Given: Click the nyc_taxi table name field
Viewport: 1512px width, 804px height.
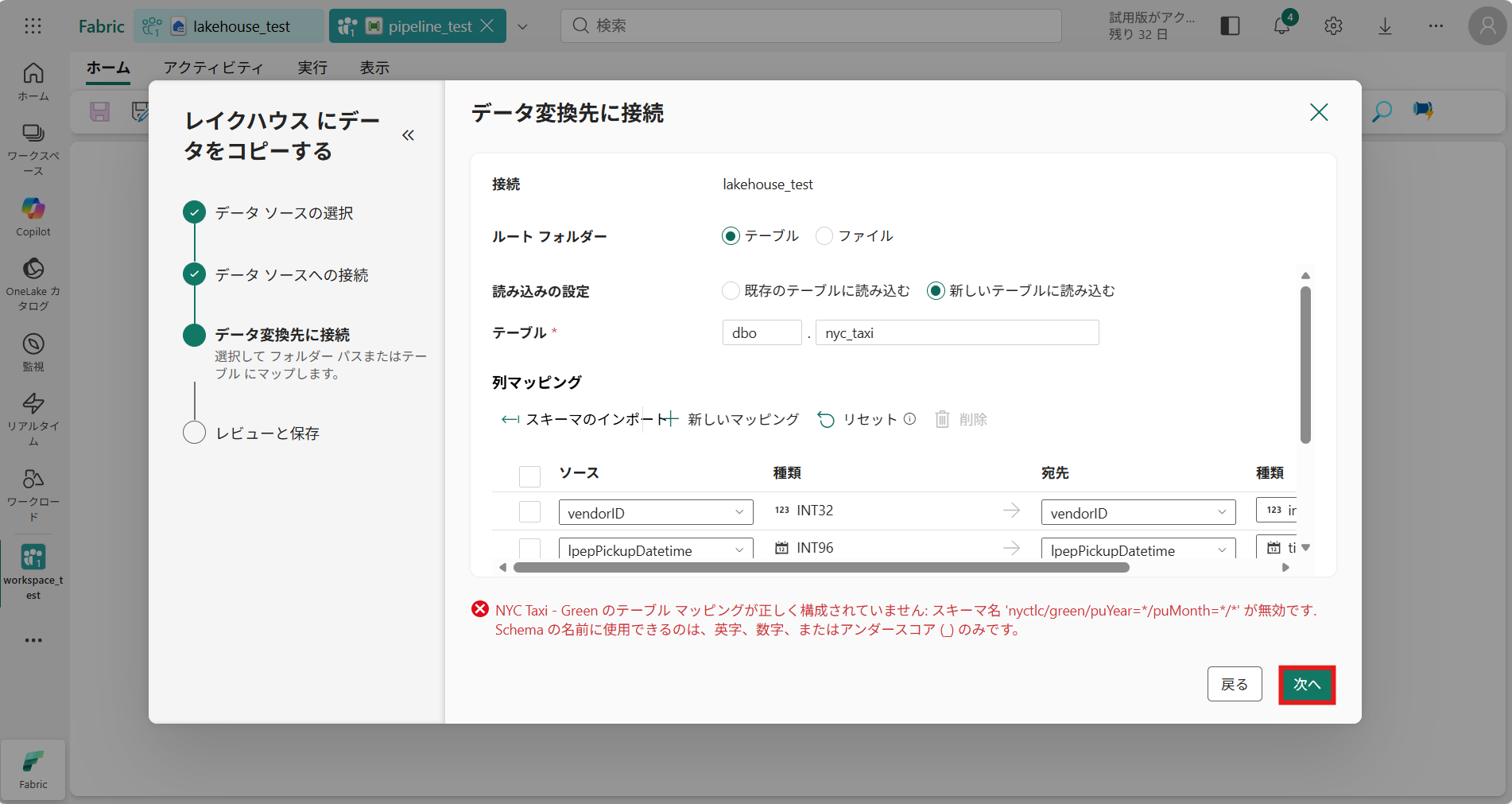Looking at the screenshot, I should pyautogui.click(x=957, y=333).
